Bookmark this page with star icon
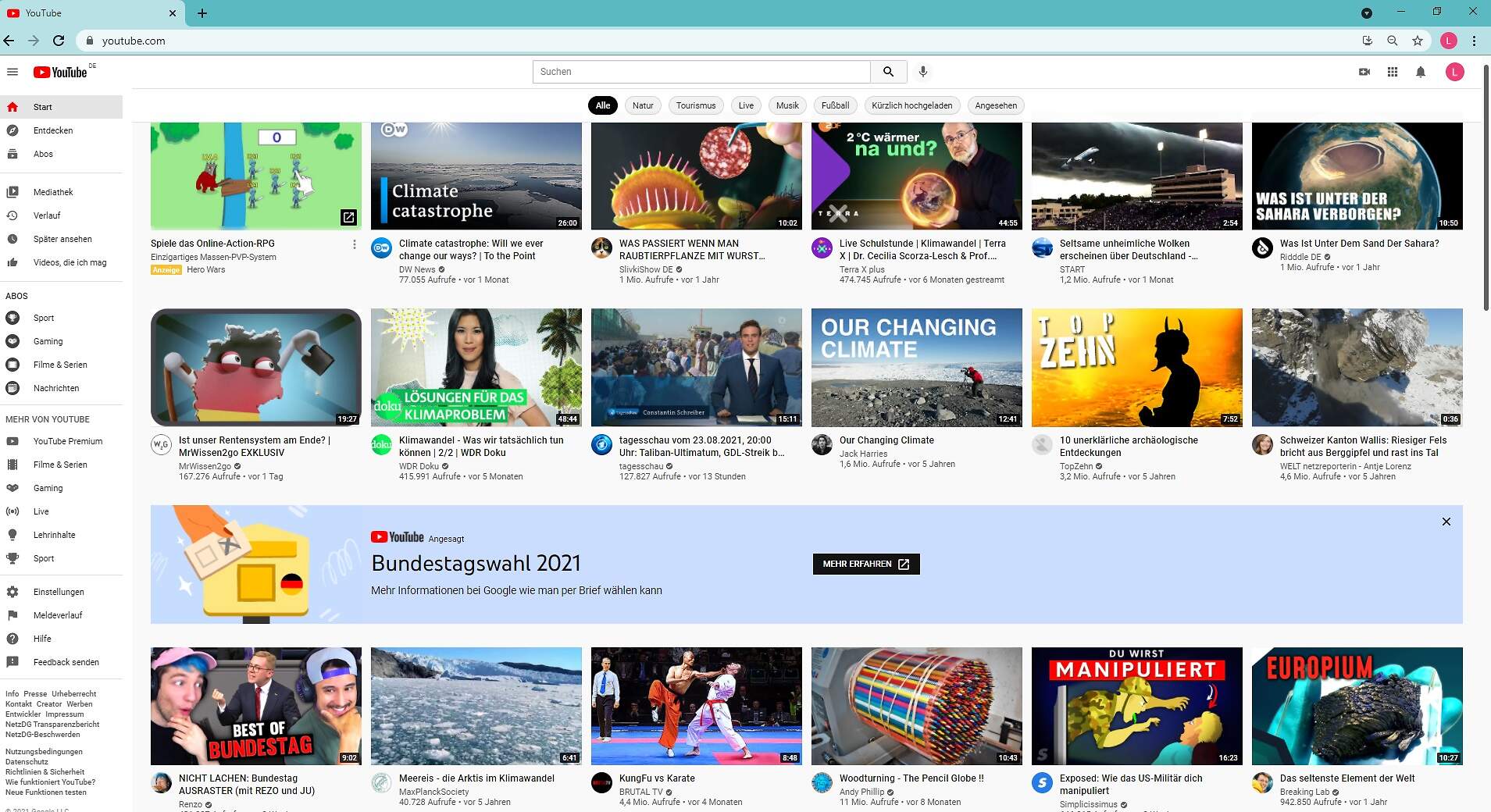Viewport: 1491px width, 812px height. tap(1418, 41)
